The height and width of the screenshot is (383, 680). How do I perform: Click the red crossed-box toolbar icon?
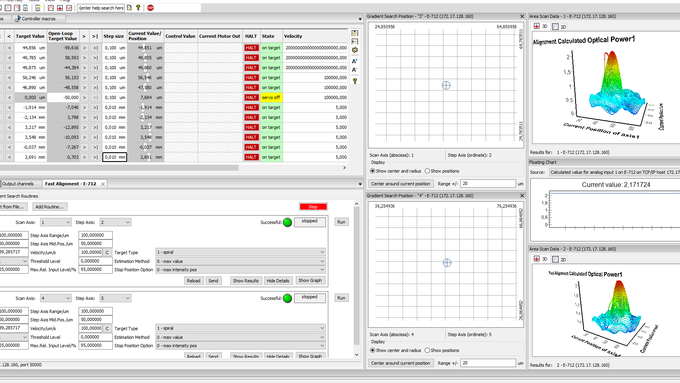click(x=51, y=8)
